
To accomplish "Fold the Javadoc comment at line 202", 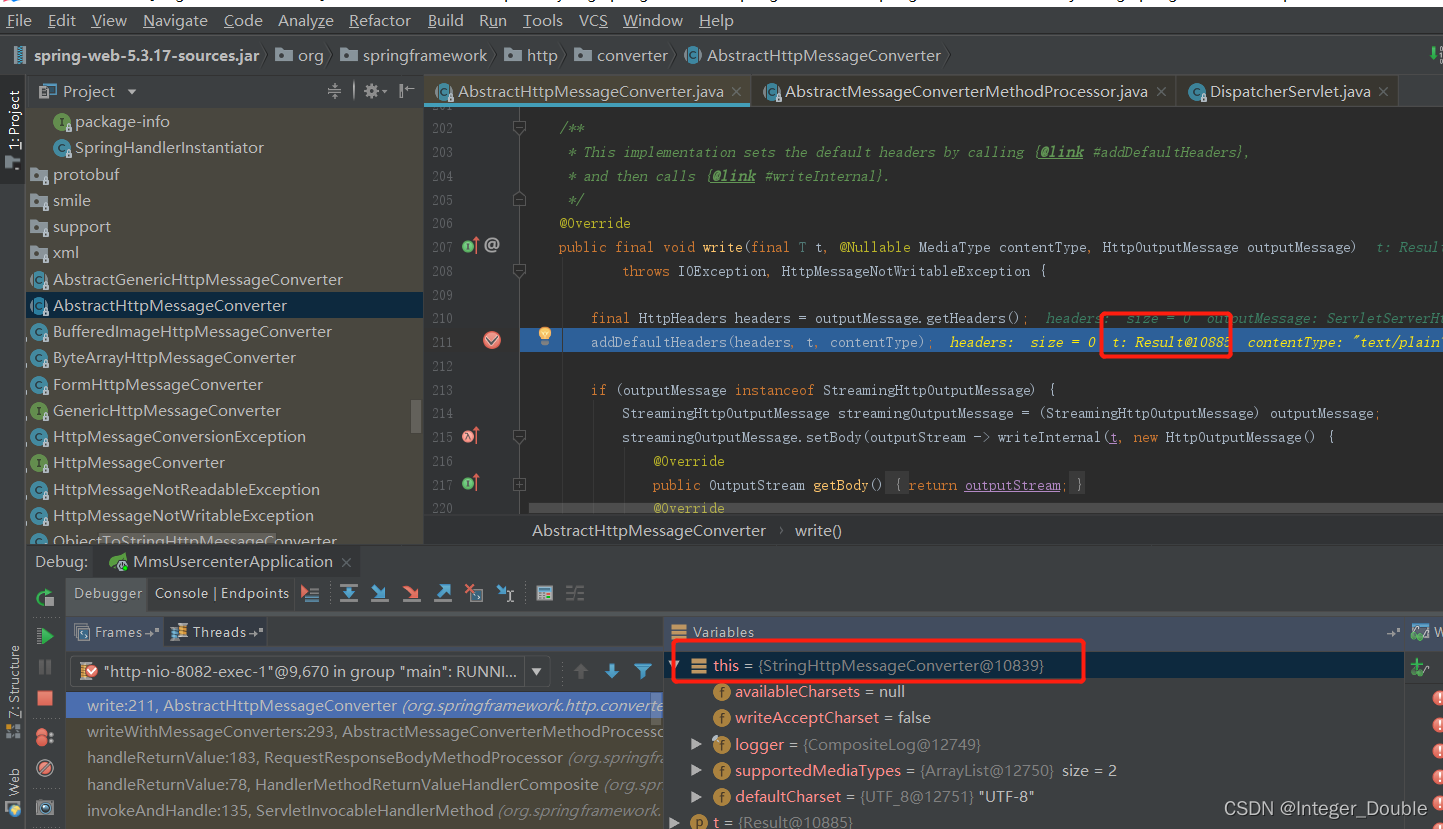I will pos(519,128).
